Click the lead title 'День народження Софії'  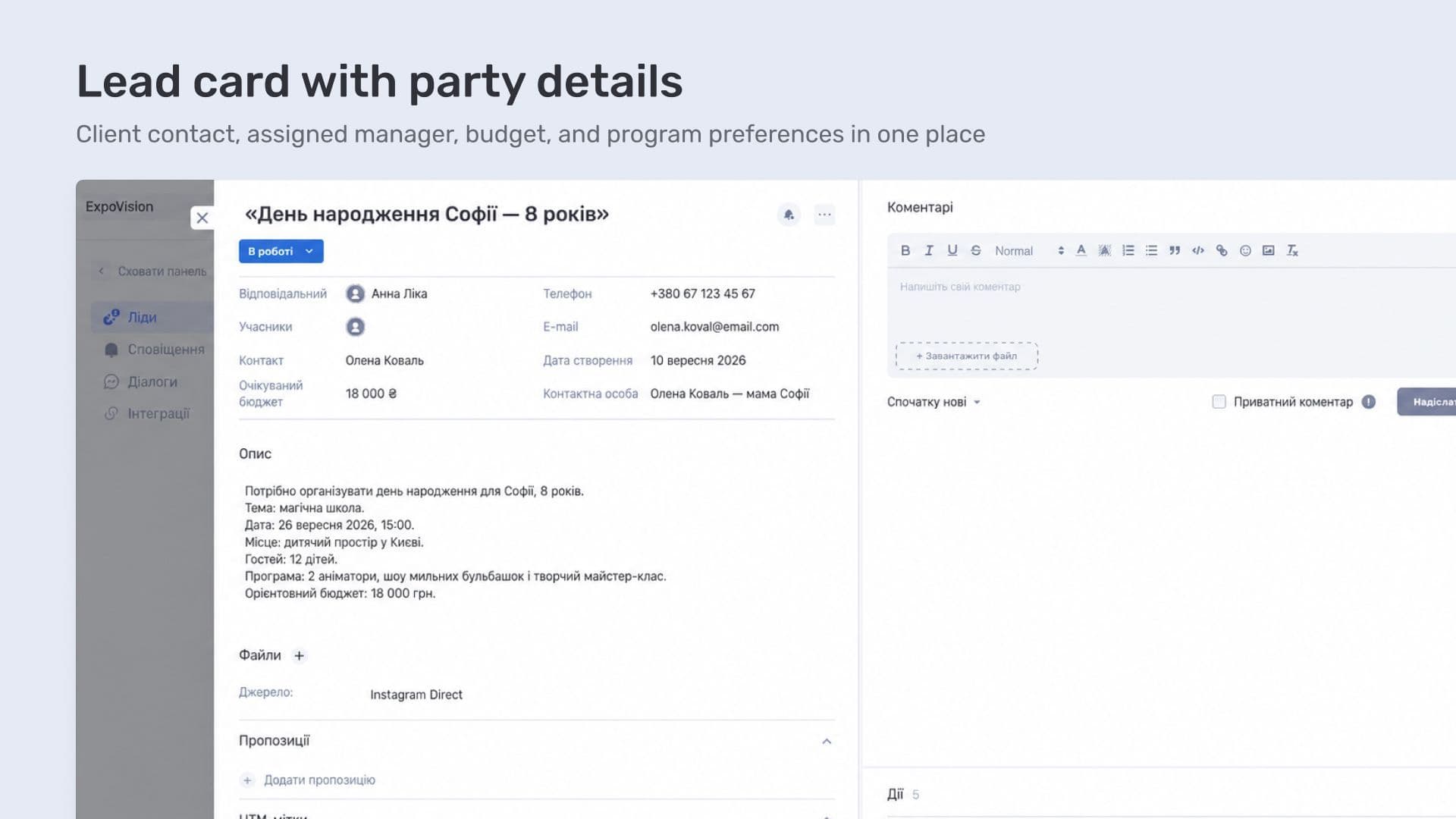click(426, 214)
